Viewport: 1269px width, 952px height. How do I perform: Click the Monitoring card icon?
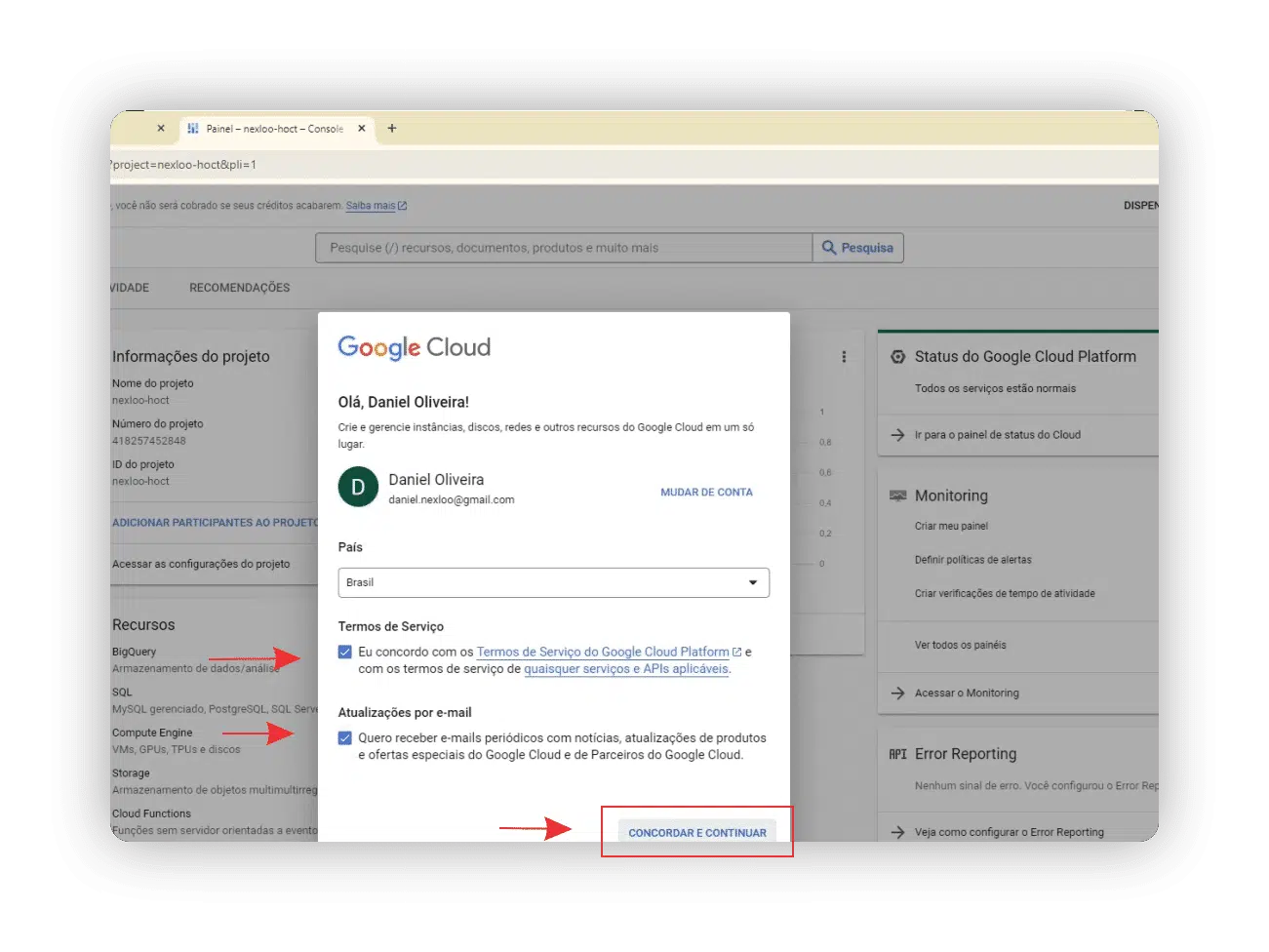pos(898,496)
